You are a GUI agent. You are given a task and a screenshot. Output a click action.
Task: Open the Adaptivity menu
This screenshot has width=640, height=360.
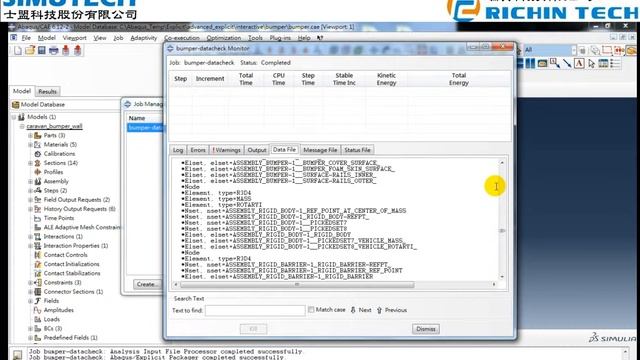pyautogui.click(x=144, y=38)
